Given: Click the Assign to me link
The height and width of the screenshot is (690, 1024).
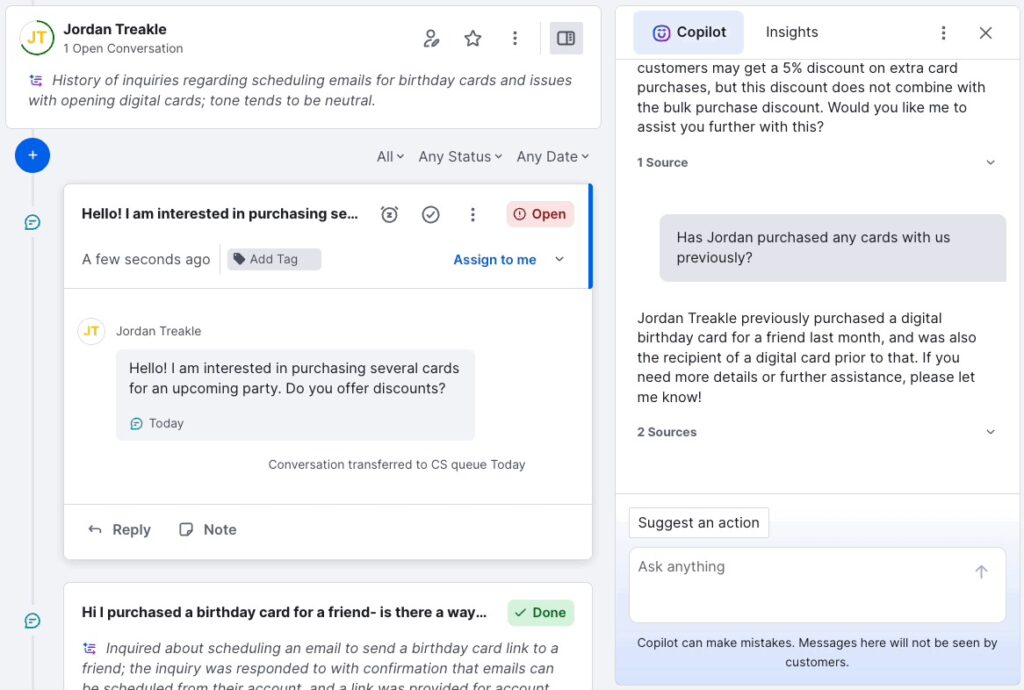Looking at the screenshot, I should (x=495, y=260).
